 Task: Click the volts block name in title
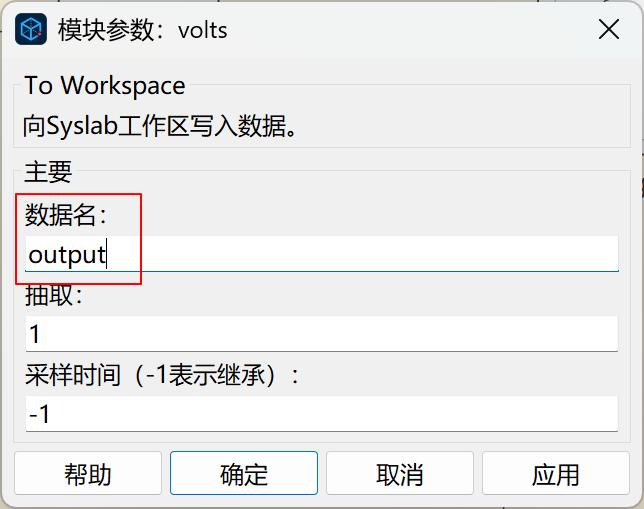click(x=202, y=30)
